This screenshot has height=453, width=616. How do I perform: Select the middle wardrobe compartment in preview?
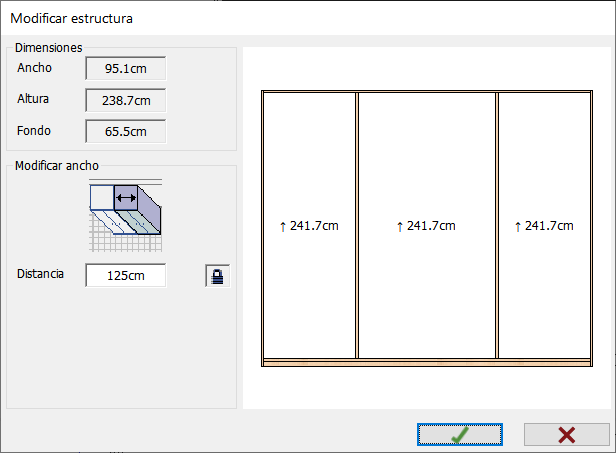pos(427,226)
